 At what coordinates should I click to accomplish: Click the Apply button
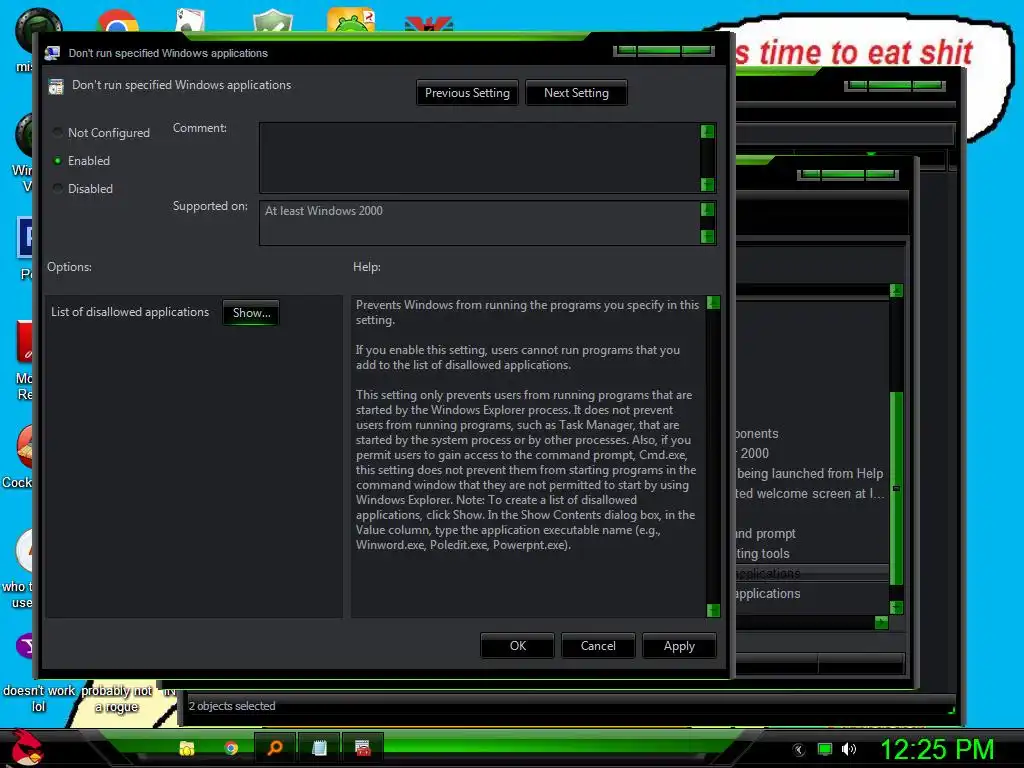point(679,646)
